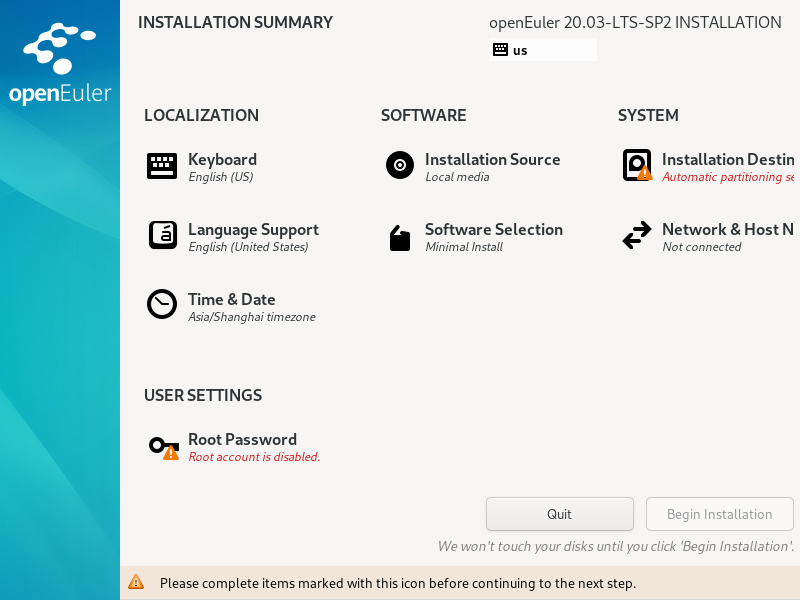Image resolution: width=800 pixels, height=600 pixels.
Task: Click 'Automatic partitioning' warning text
Action: [728, 177]
